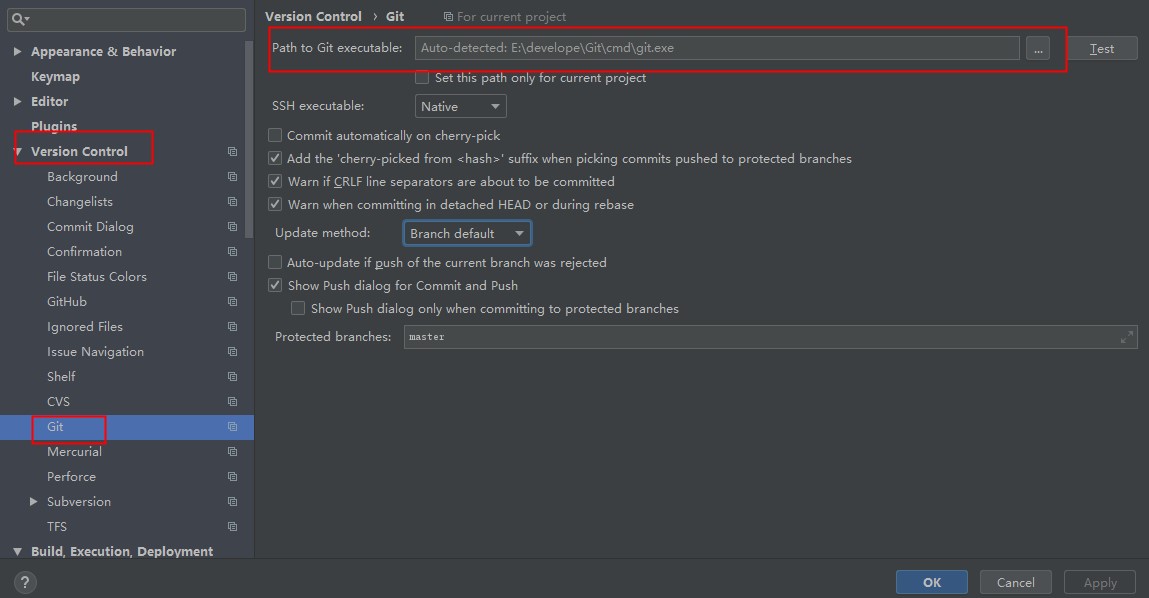The image size is (1149, 598).
Task: Click the expand icon in Protected branches field
Action: click(1127, 337)
